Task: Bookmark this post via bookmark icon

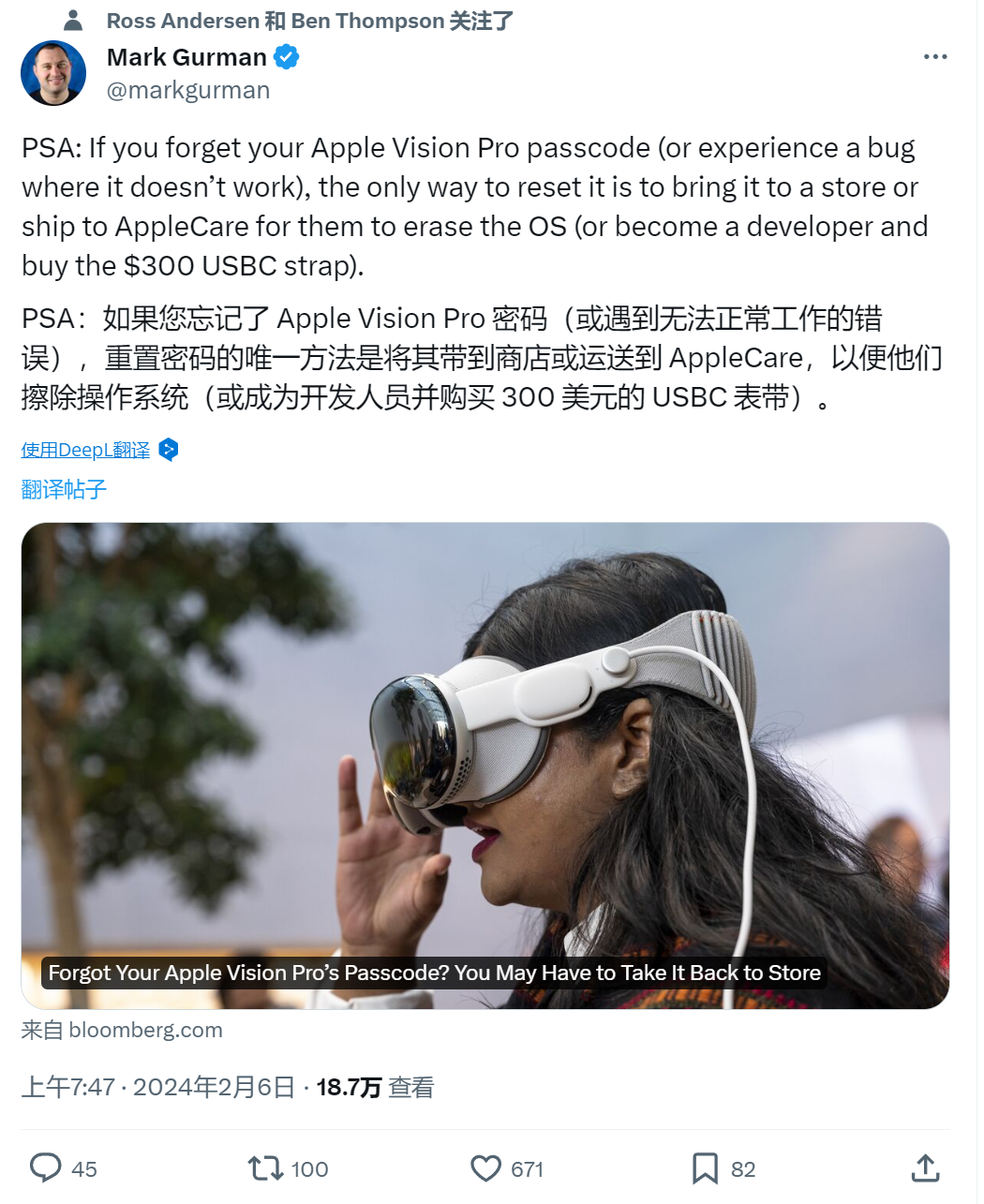Action: [x=705, y=1168]
